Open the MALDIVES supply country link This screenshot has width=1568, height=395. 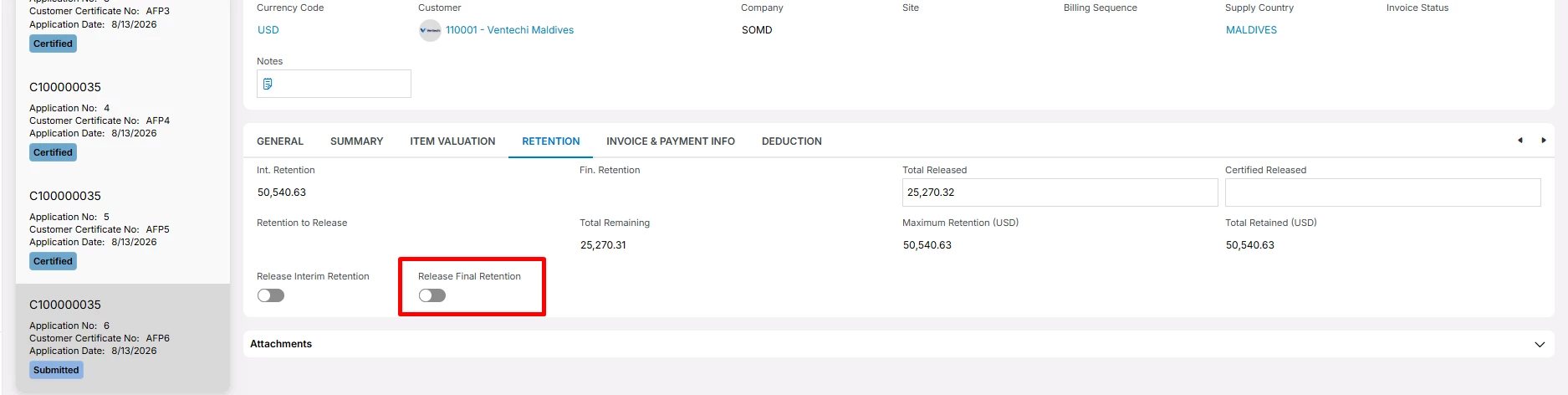[x=1251, y=30]
